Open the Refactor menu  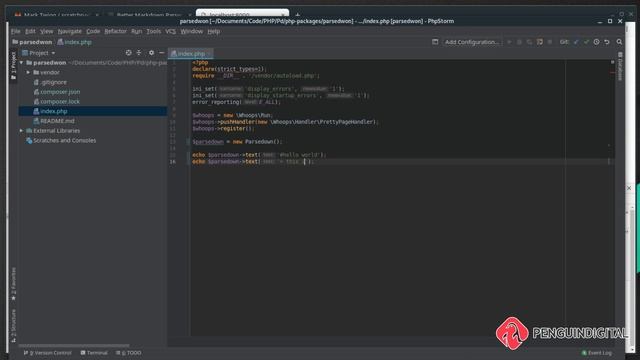(x=116, y=31)
